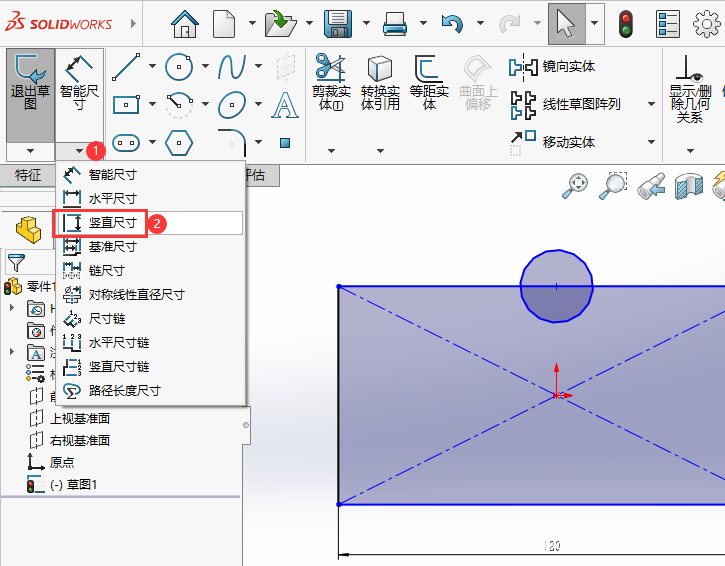Click the filter funnel in feature tree

(x=16, y=263)
